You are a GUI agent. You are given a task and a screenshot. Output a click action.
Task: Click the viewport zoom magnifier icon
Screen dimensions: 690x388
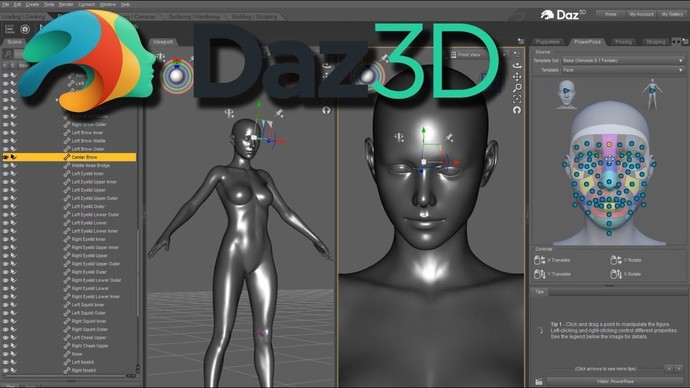[x=517, y=88]
